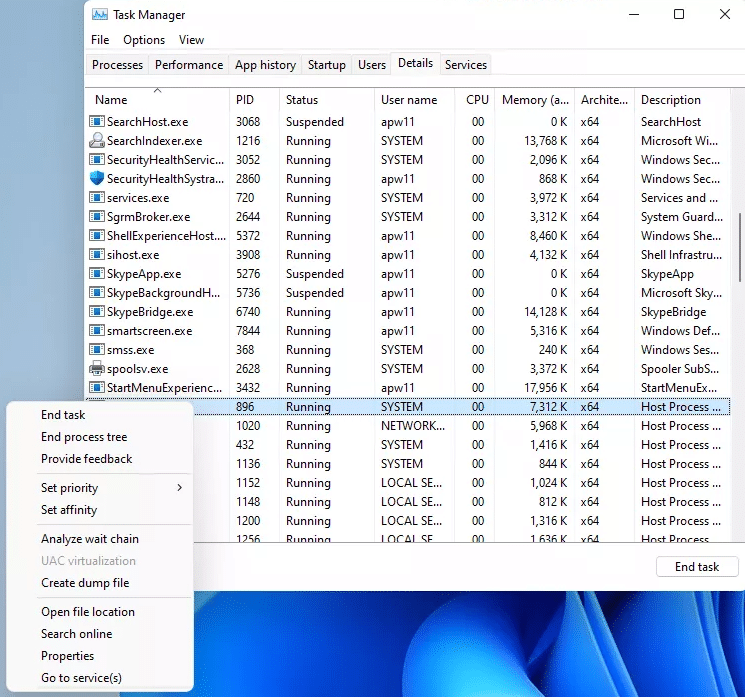Click the SecurityHealthSystray shield icon

pyautogui.click(x=97, y=179)
